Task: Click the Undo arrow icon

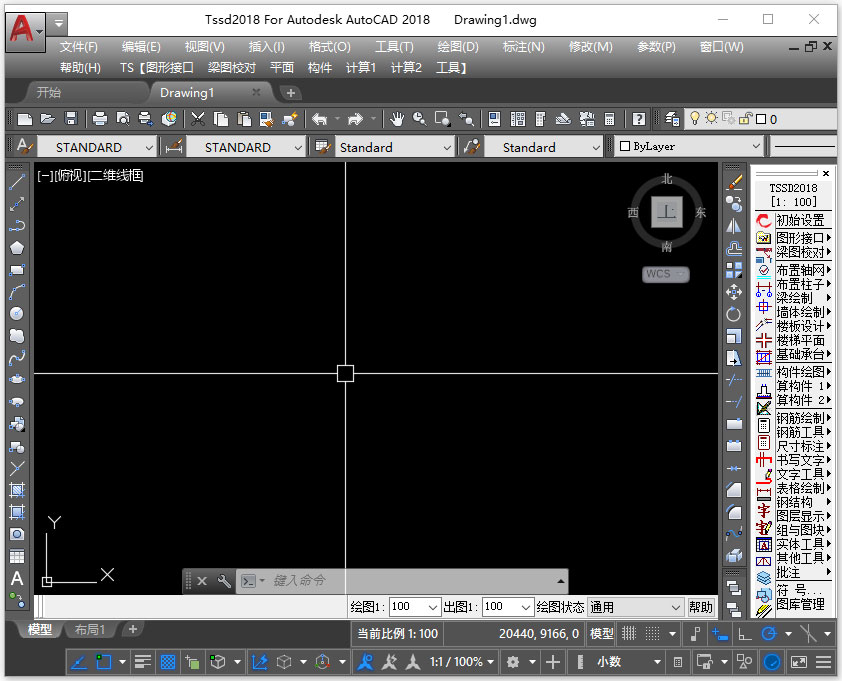Action: point(319,119)
